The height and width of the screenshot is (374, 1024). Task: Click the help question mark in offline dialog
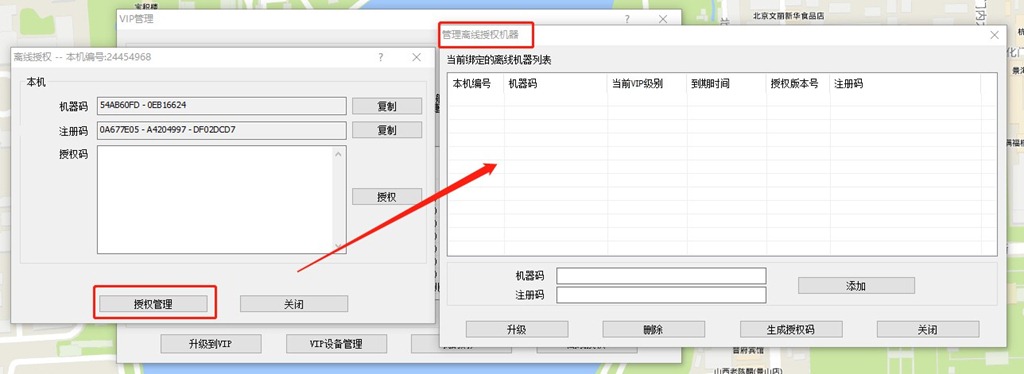pos(381,57)
